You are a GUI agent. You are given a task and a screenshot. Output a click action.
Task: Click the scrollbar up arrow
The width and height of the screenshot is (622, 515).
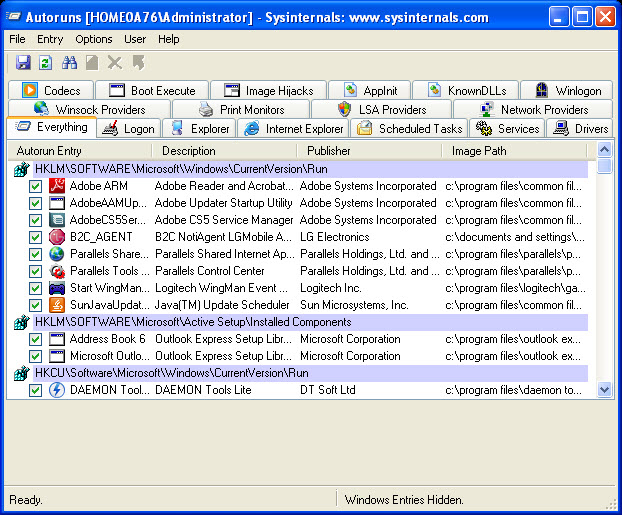[x=604, y=150]
